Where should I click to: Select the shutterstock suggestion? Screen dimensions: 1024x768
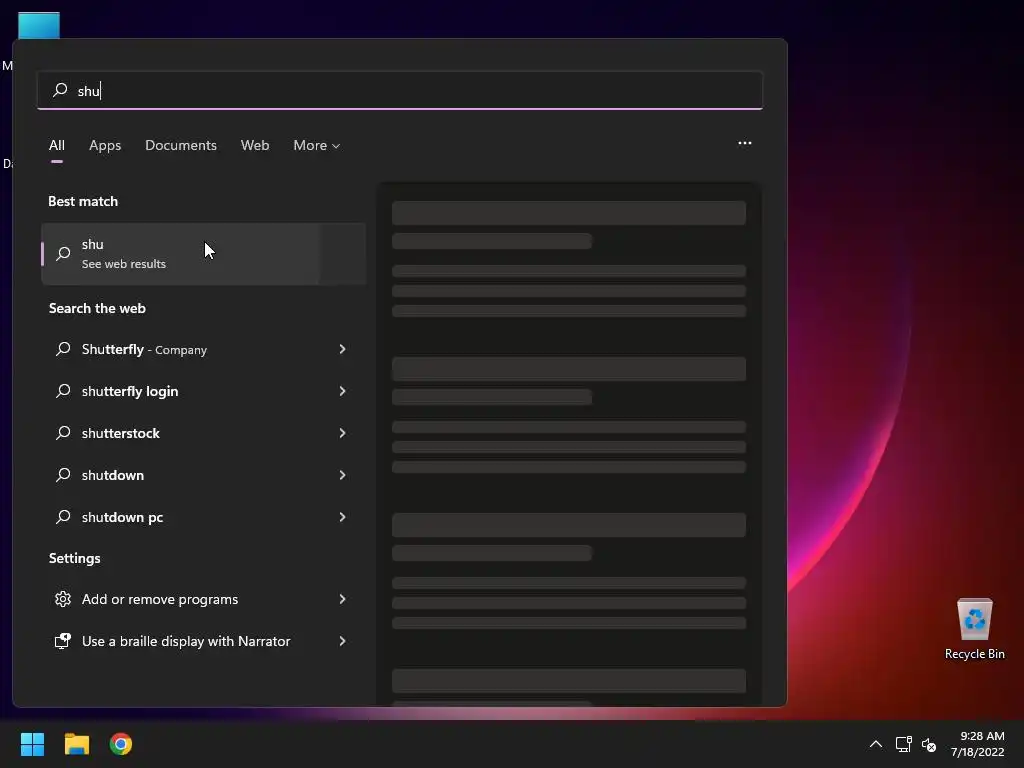click(x=203, y=433)
